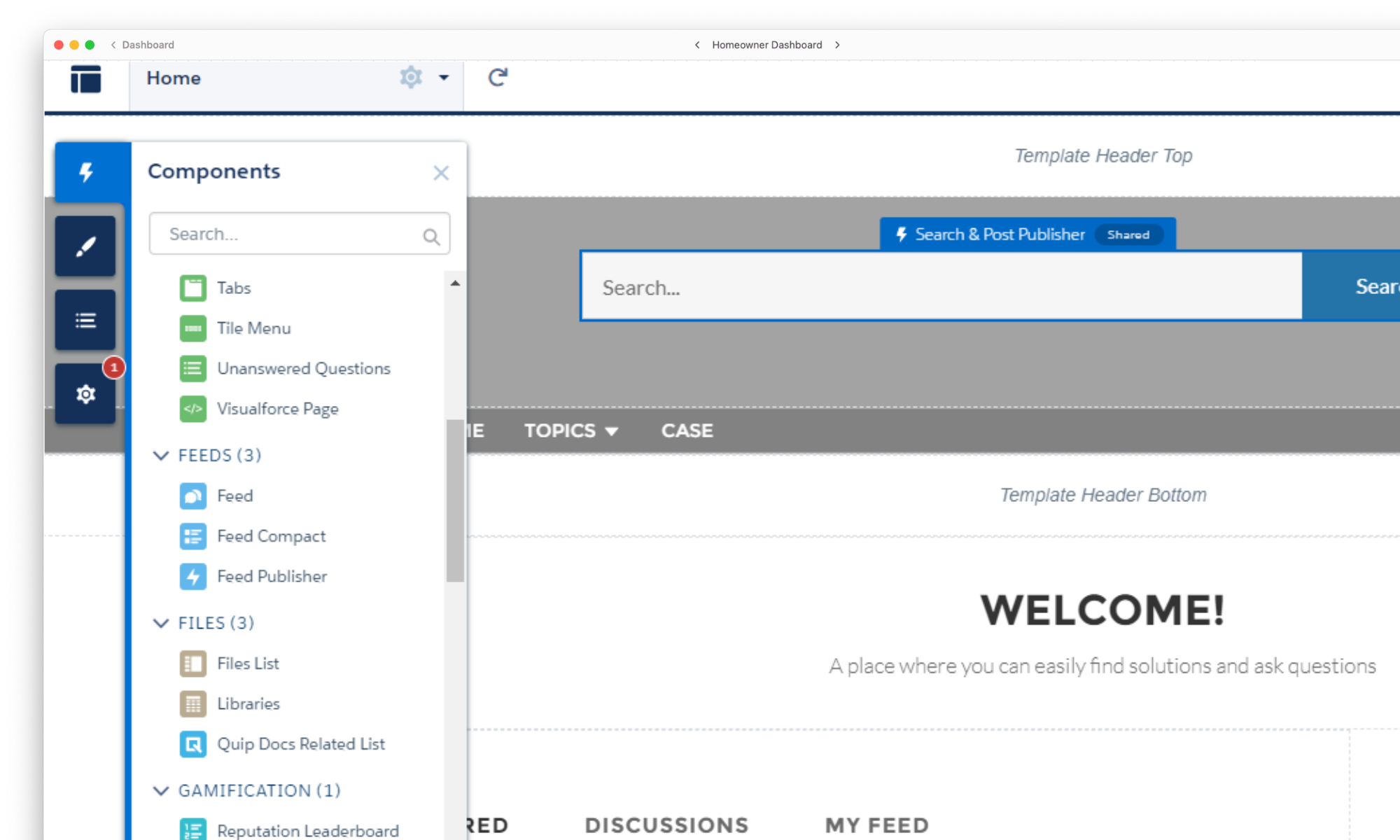This screenshot has height=840, width=1400.
Task: Collapse the FILES section
Action: (x=161, y=623)
